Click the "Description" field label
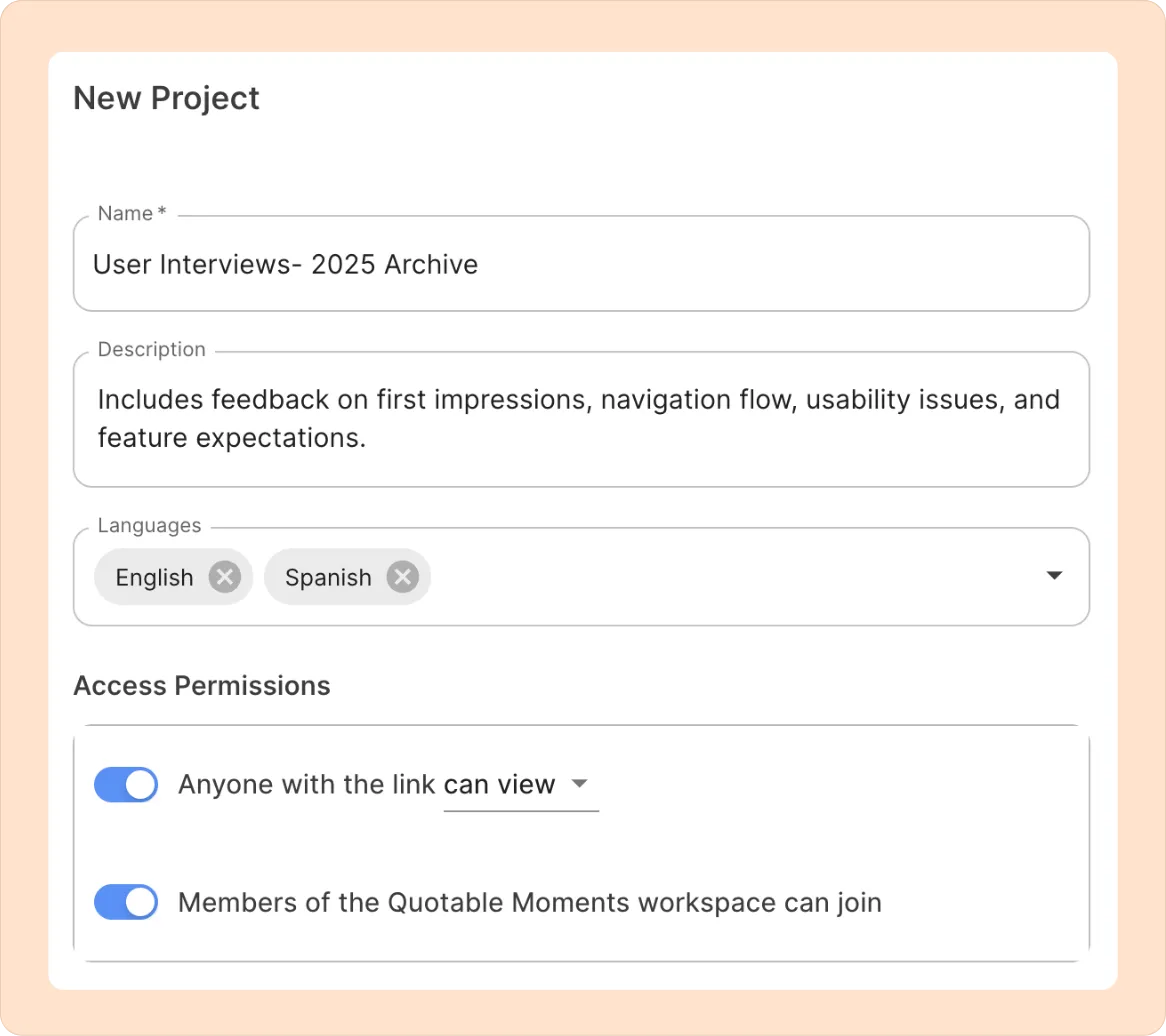 point(152,350)
